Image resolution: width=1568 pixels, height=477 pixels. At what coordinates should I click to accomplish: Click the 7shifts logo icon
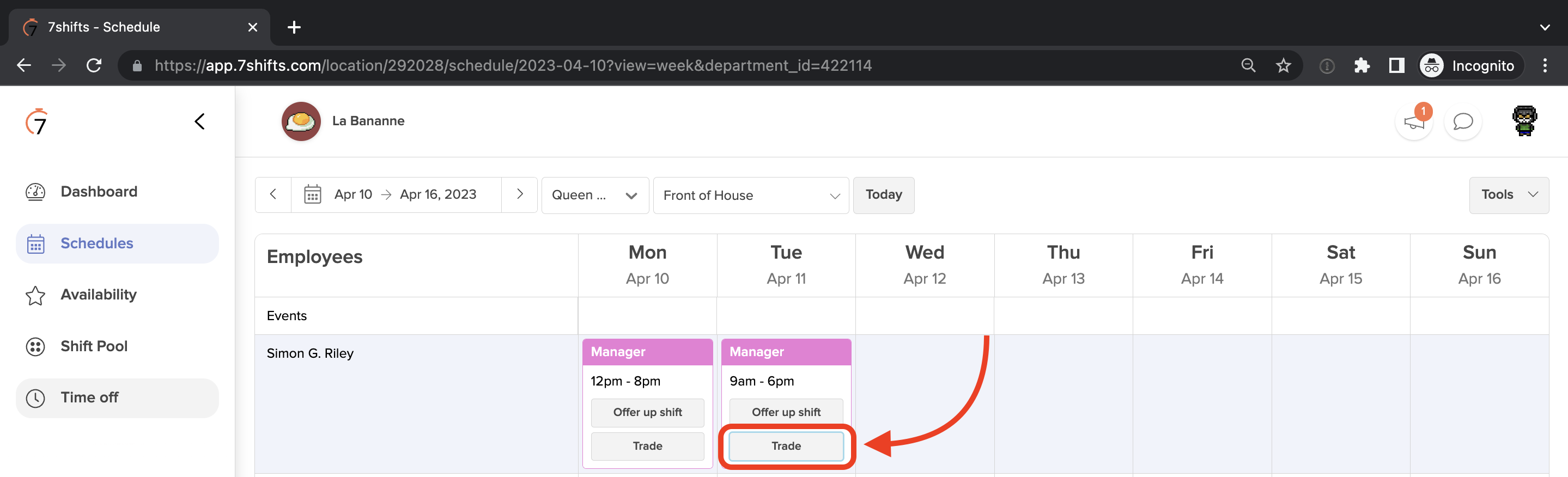(x=37, y=121)
